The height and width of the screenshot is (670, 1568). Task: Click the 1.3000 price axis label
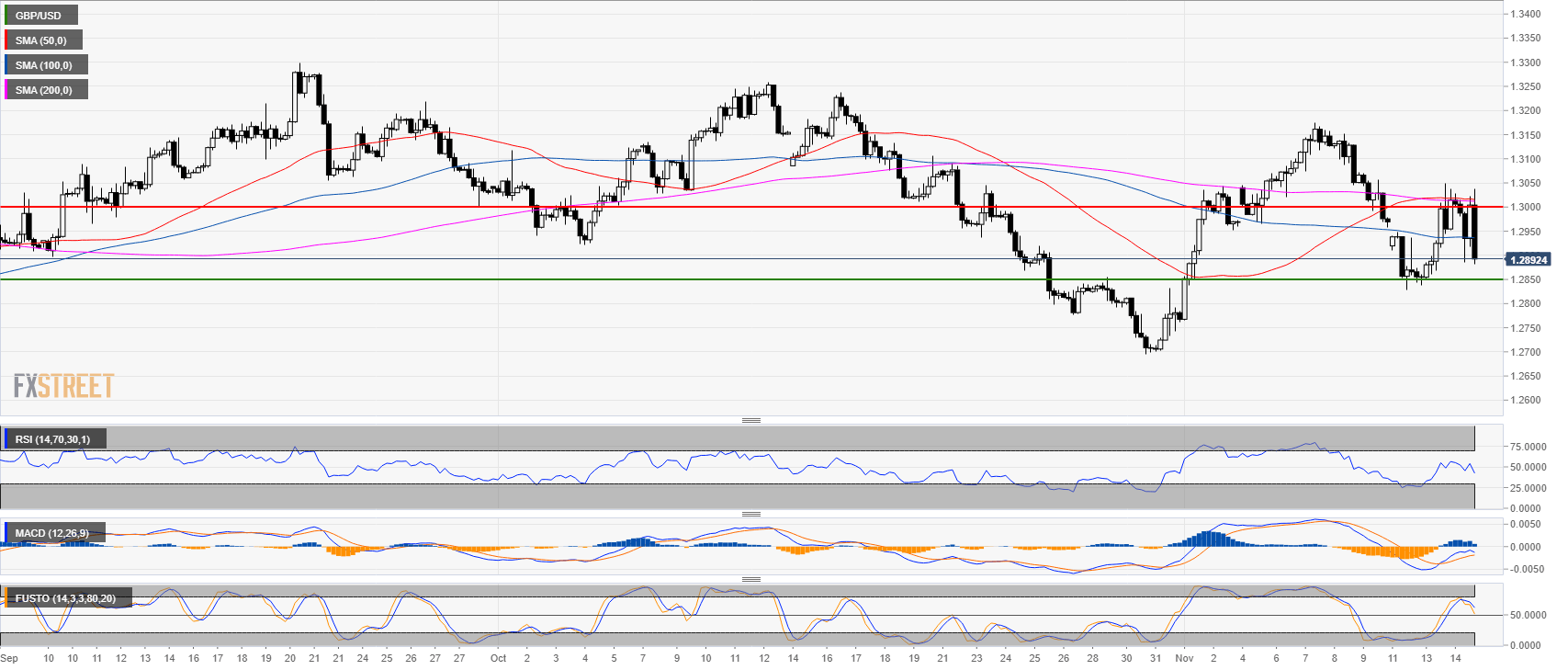click(x=1526, y=207)
